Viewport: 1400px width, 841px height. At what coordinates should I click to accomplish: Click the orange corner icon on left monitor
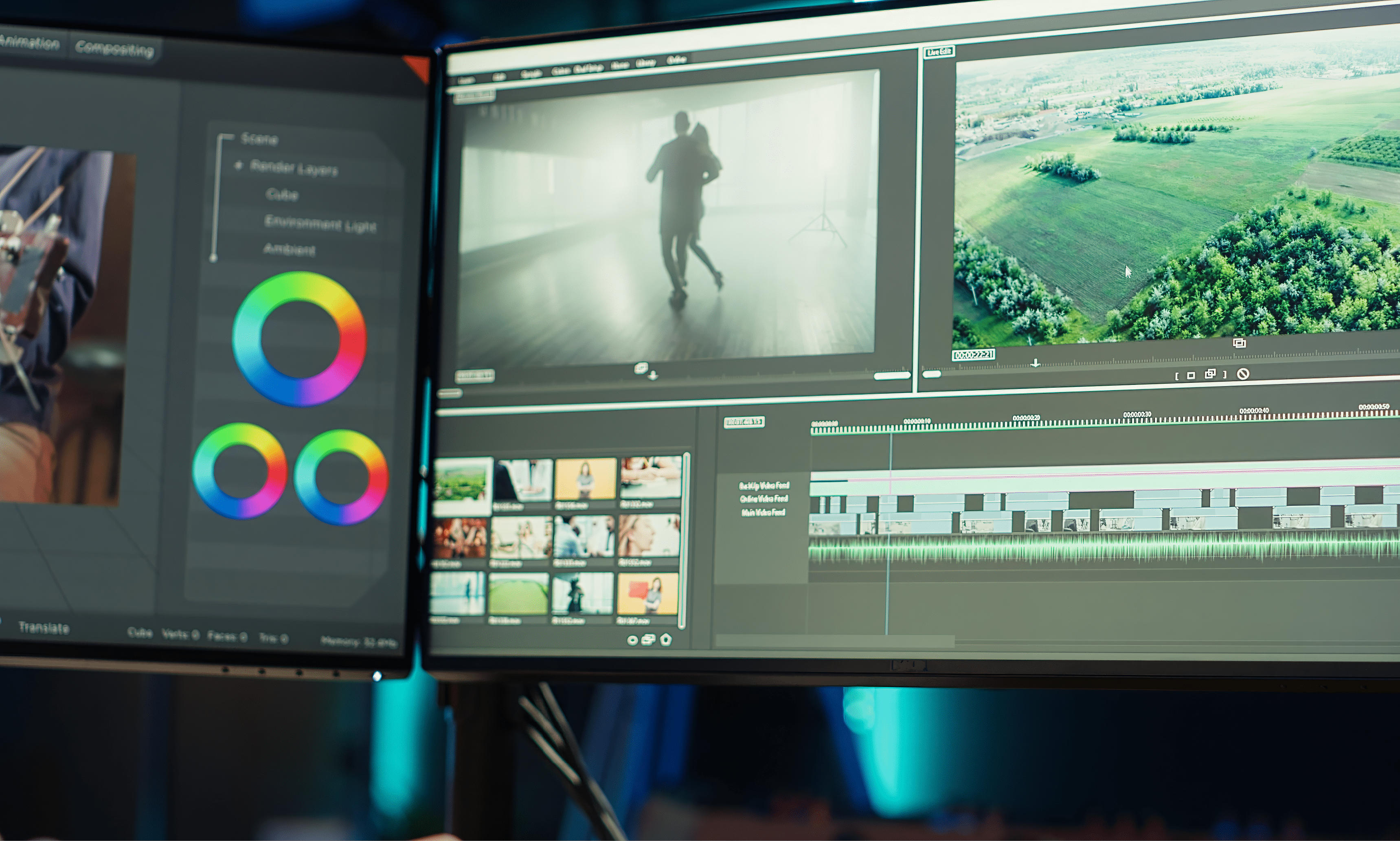pos(418,68)
